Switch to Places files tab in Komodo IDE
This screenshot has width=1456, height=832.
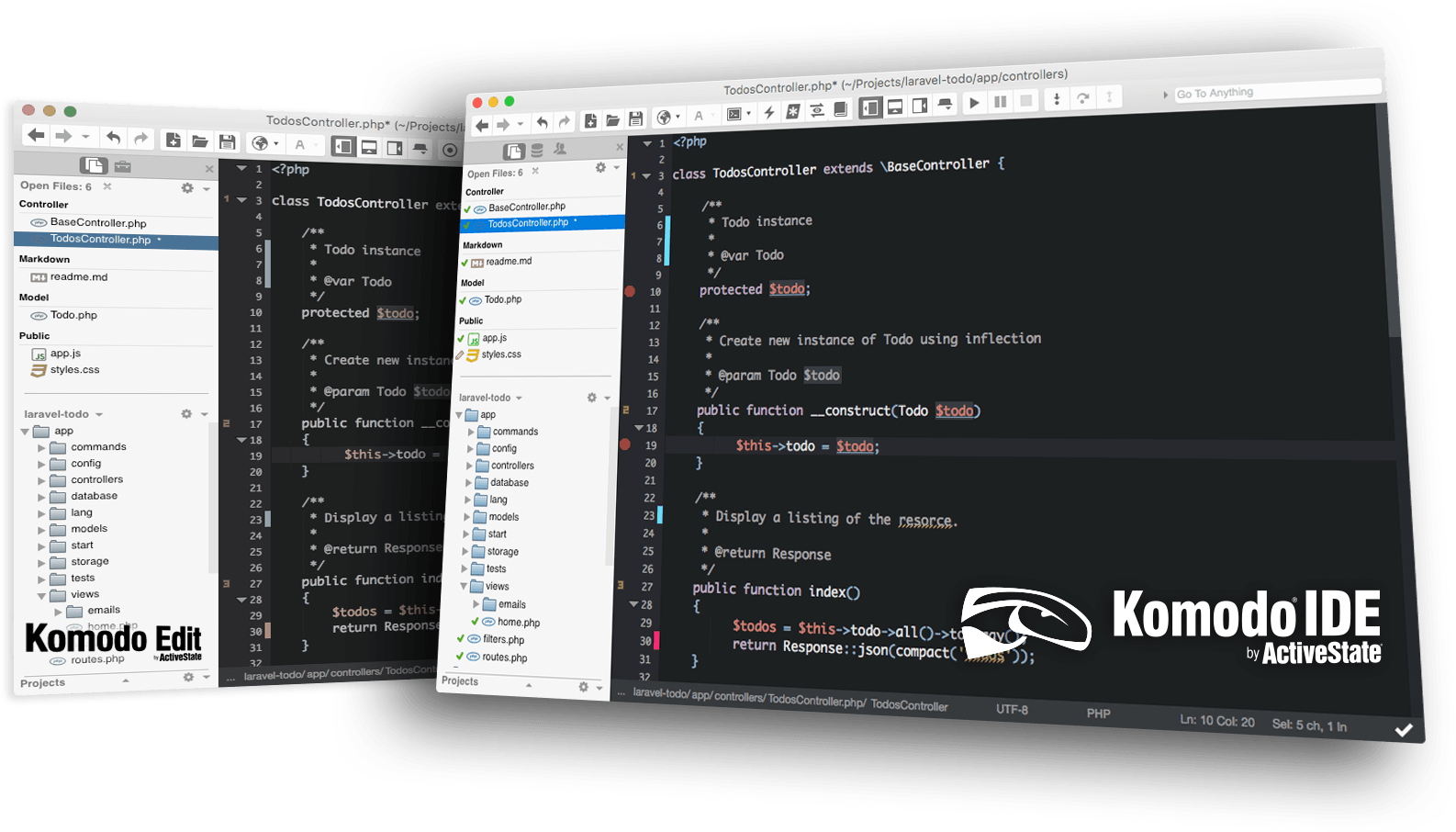pos(513,151)
